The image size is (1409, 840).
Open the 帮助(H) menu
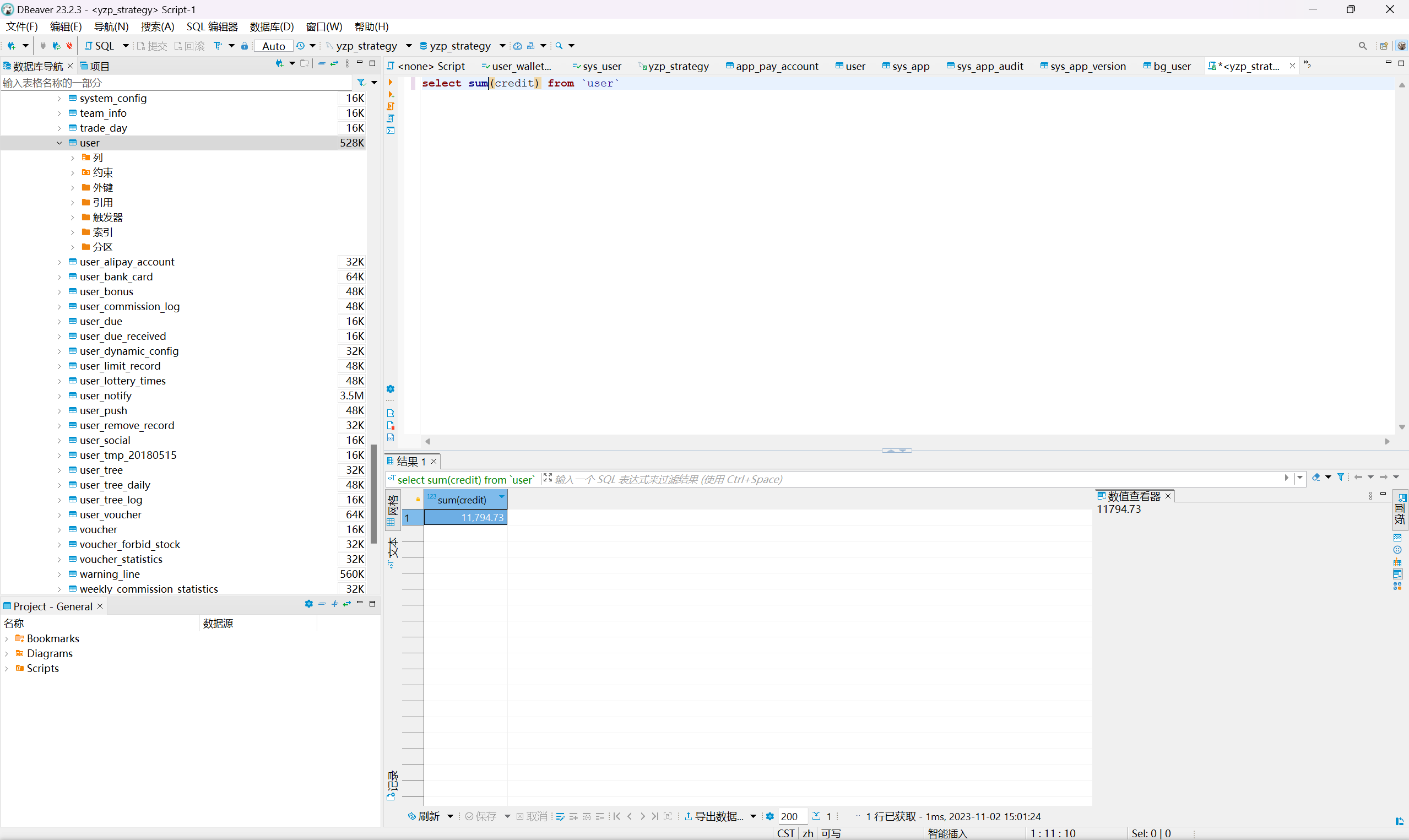(x=372, y=26)
